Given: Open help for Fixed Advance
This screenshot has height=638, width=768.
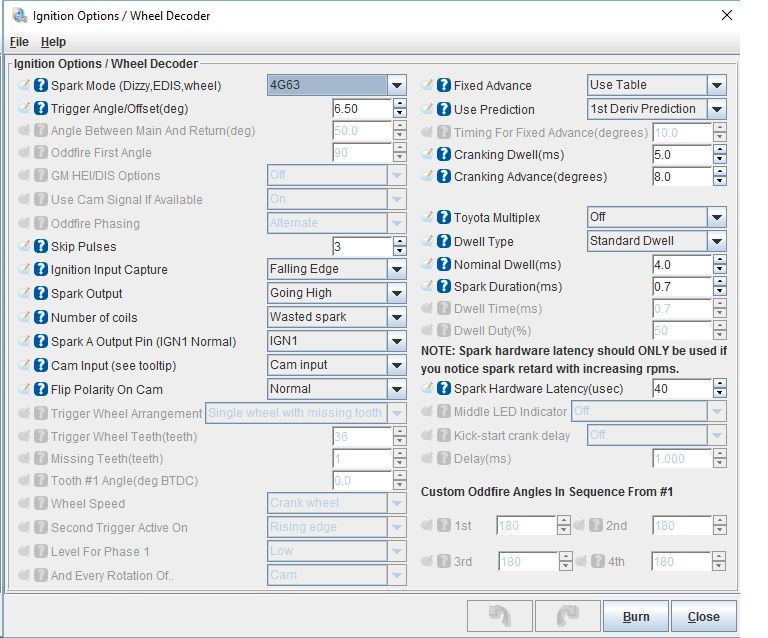Looking at the screenshot, I should pos(444,85).
